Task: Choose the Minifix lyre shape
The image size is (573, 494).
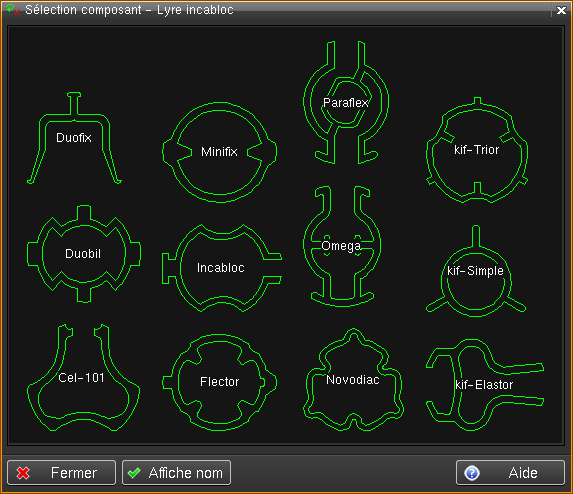Action: [x=220, y=152]
